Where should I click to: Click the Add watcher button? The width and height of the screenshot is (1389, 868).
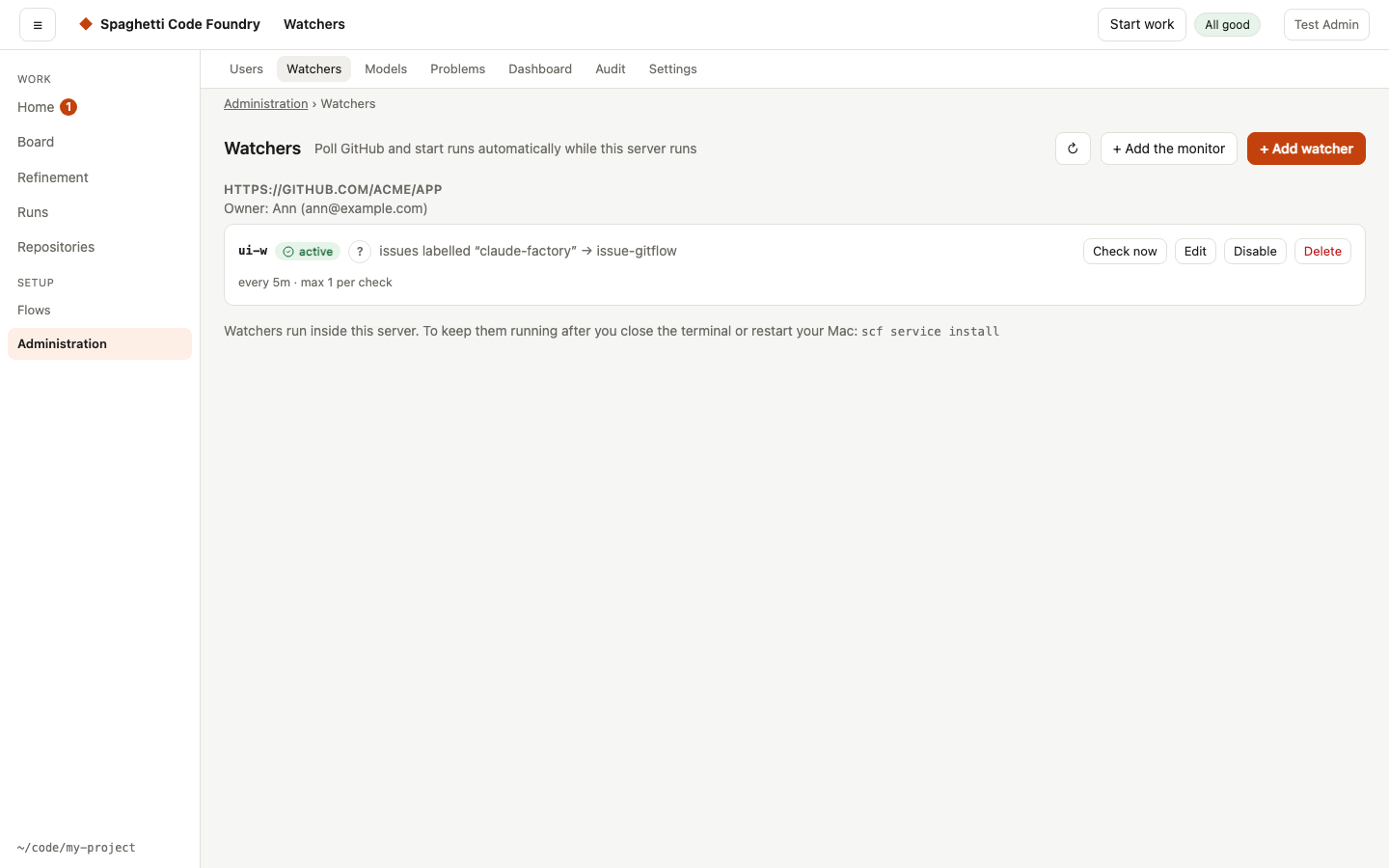[x=1306, y=149]
